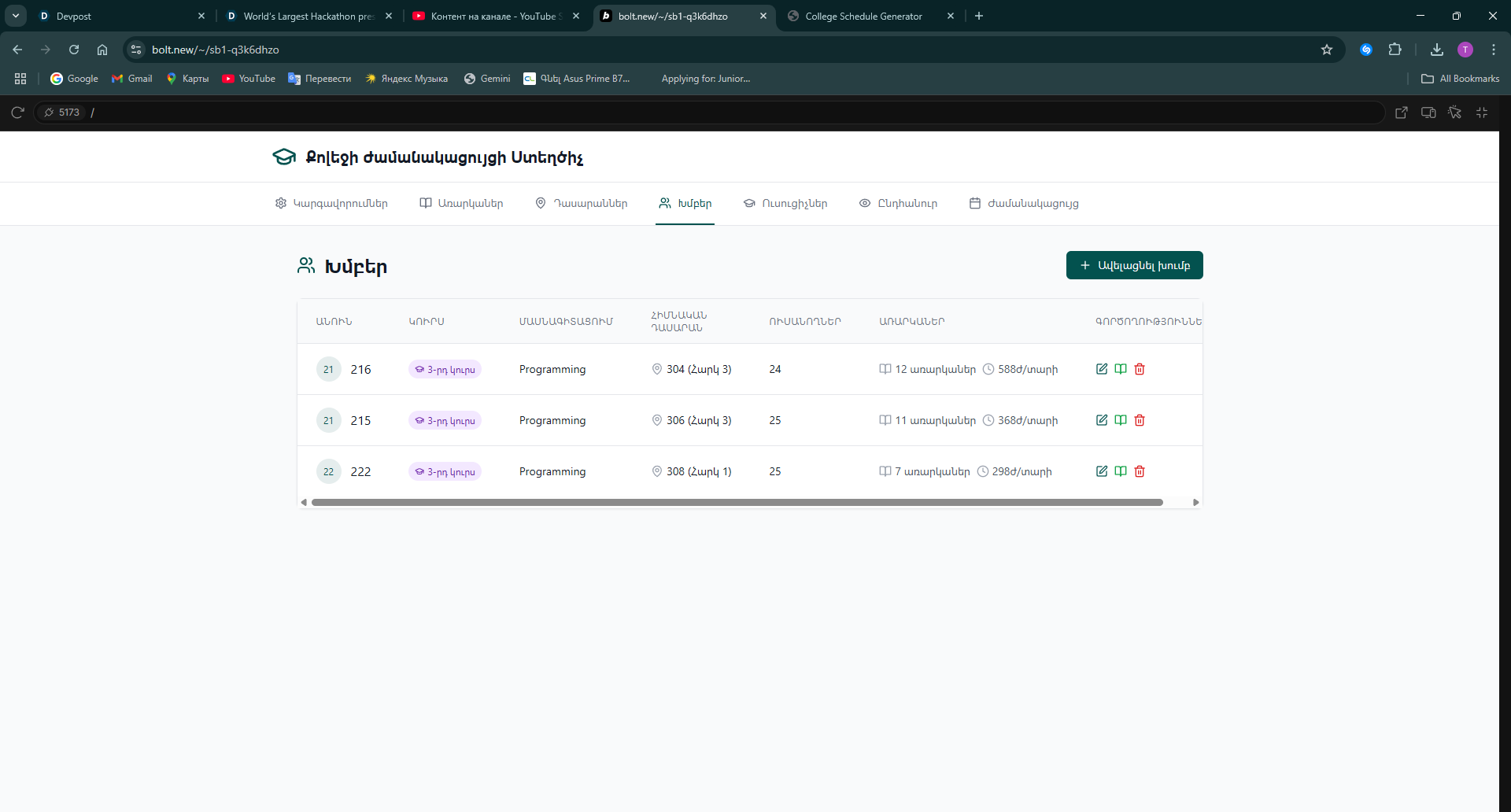The width and height of the screenshot is (1511, 812).
Task: Click the table scrollbar right arrow
Action: coord(1196,502)
